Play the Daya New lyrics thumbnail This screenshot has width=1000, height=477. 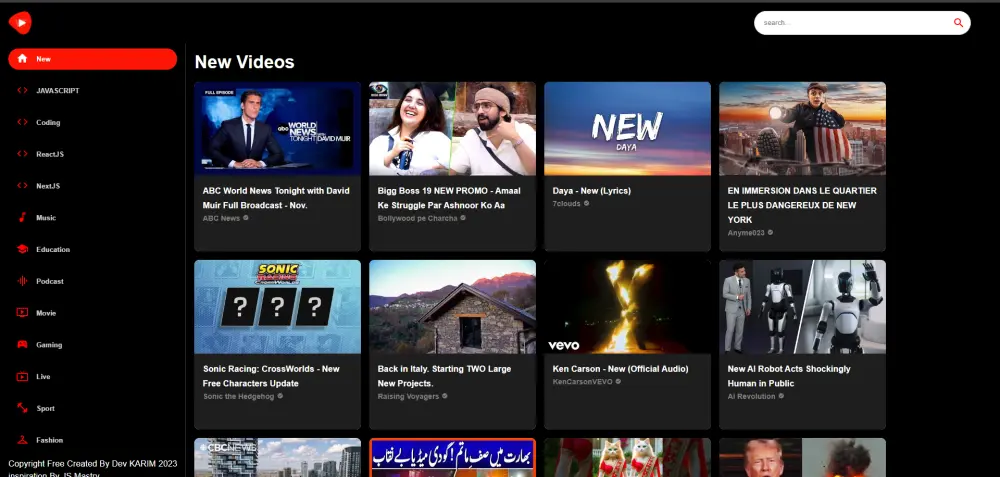pyautogui.click(x=627, y=128)
